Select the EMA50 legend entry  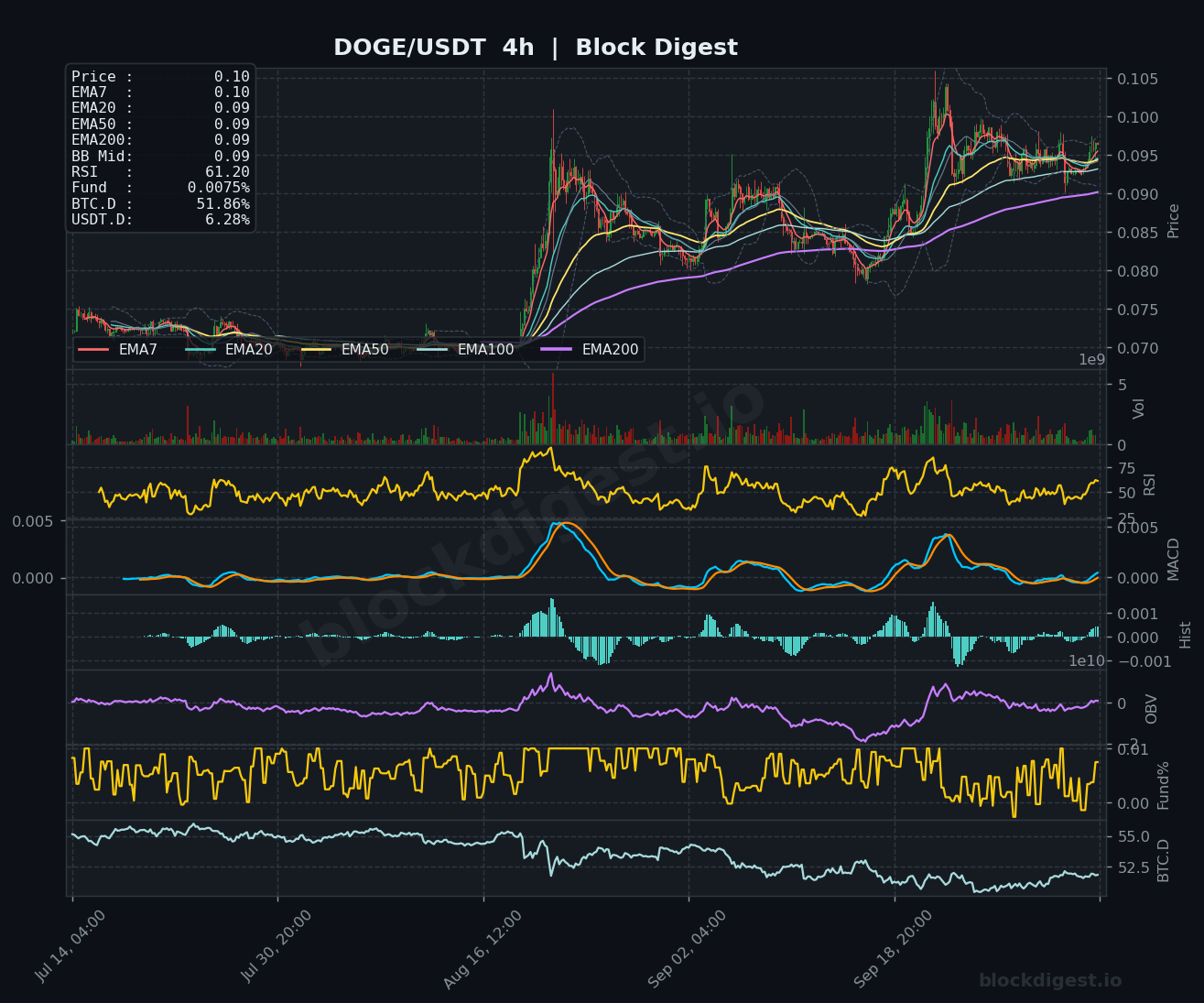(345, 350)
